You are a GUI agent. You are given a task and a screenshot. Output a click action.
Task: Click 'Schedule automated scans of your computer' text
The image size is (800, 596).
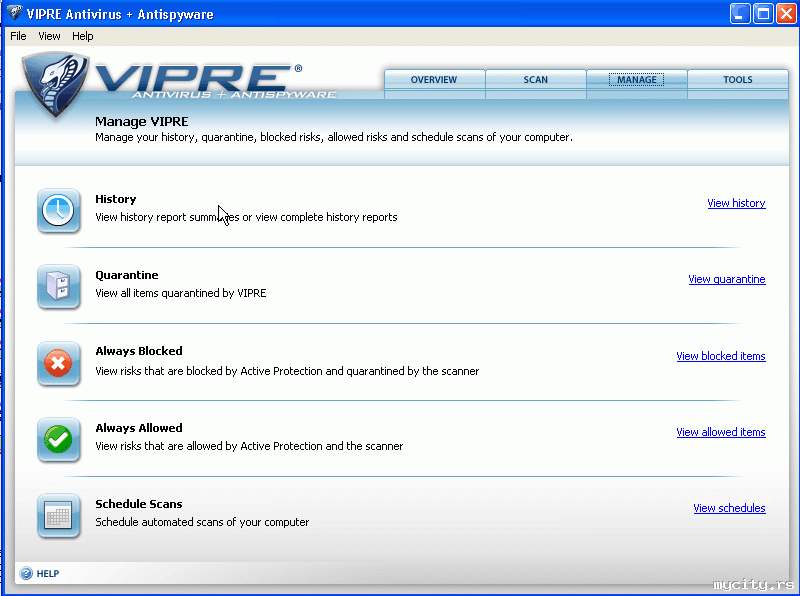click(202, 522)
